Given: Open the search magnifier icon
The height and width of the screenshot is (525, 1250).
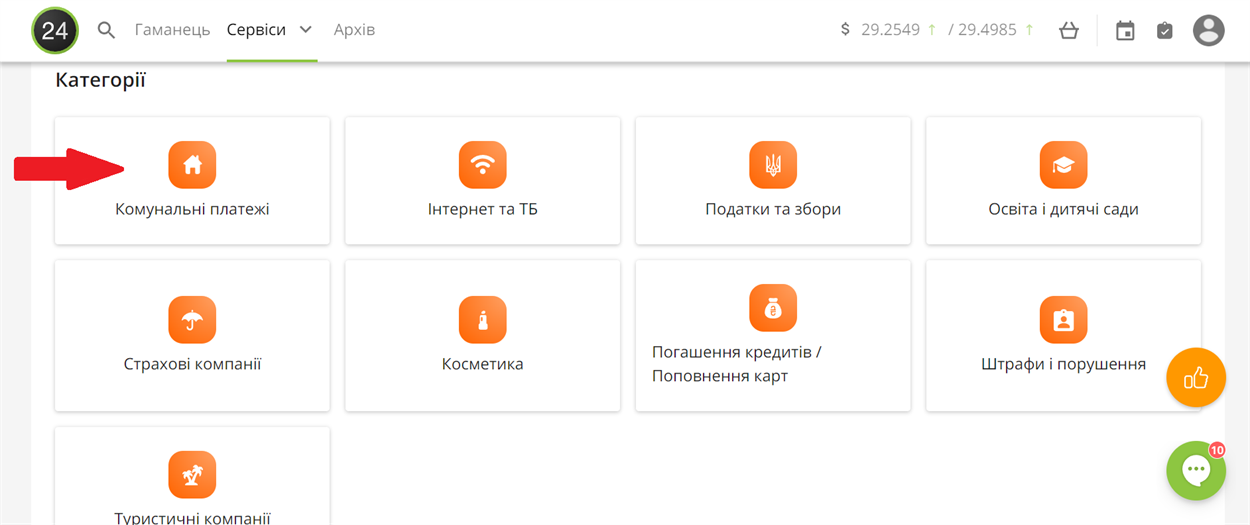Looking at the screenshot, I should [x=107, y=30].
